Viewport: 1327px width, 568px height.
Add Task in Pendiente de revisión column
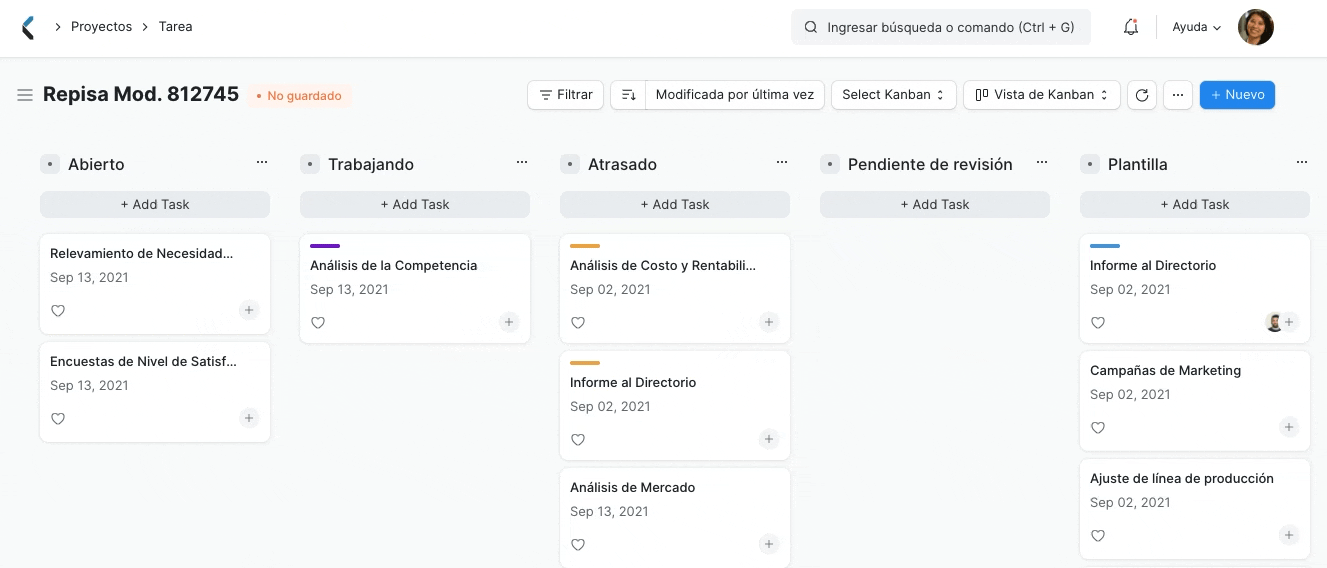pyautogui.click(x=935, y=204)
